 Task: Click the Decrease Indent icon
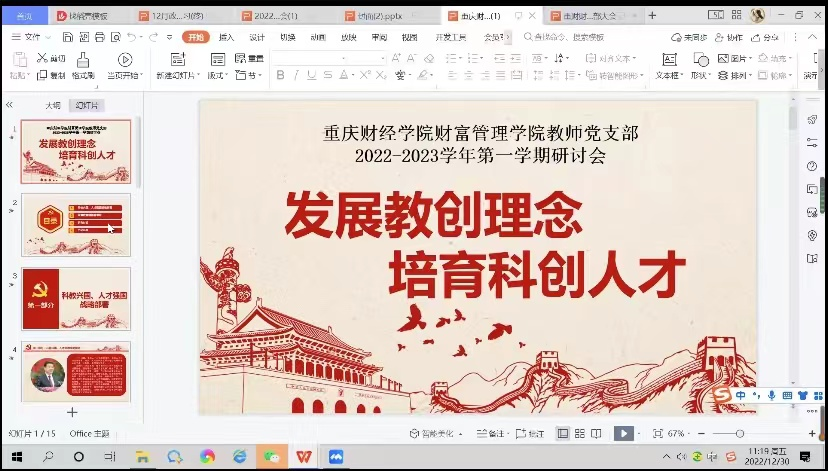500,58
